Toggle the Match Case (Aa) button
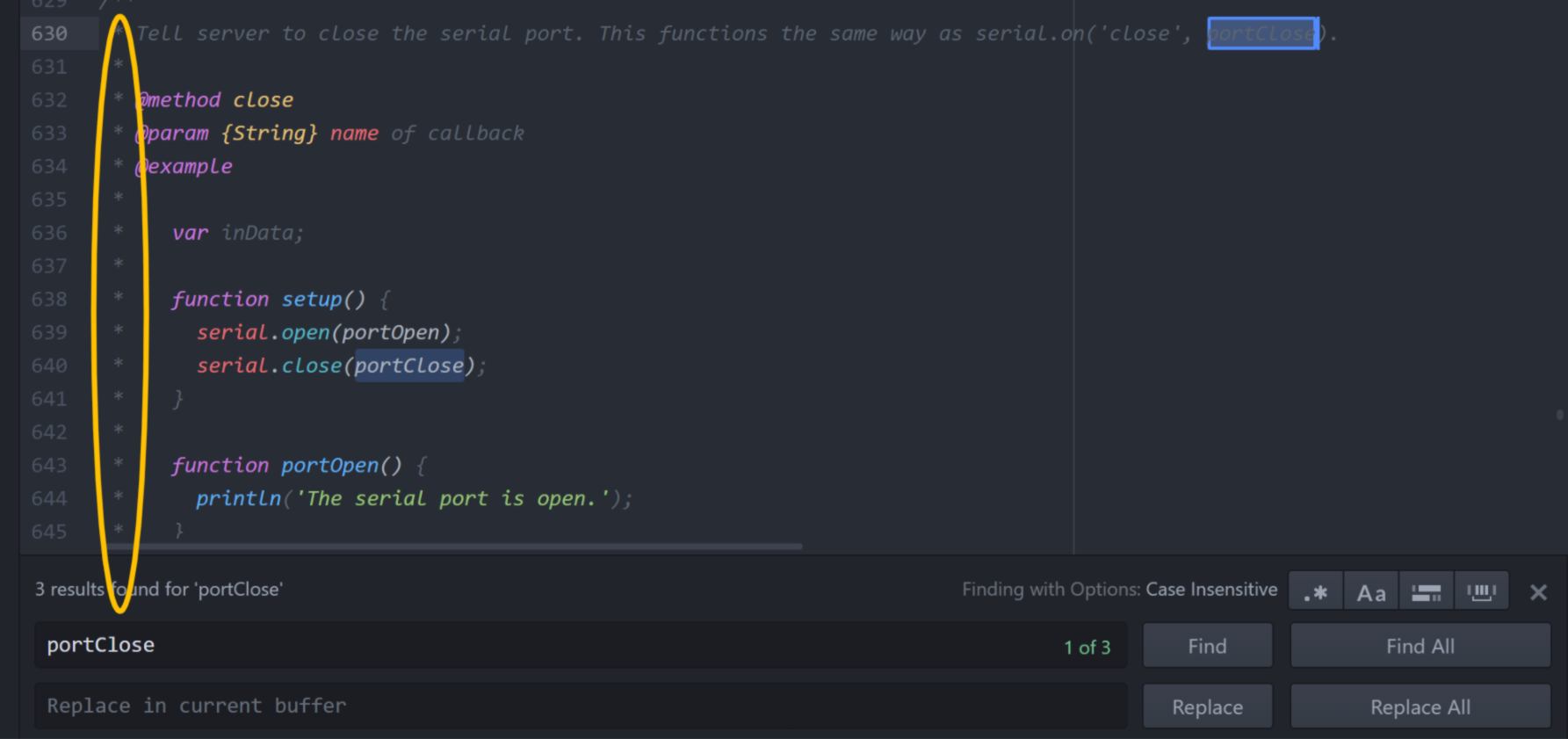Viewport: 1568px width, 739px height. click(x=1370, y=592)
